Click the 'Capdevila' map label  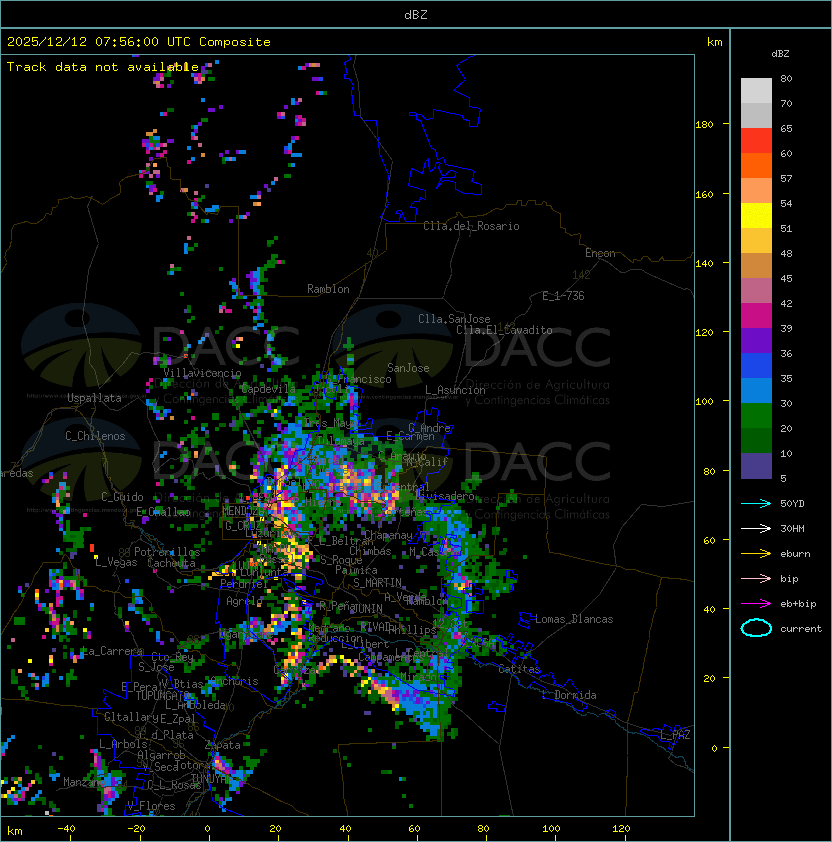click(268, 389)
